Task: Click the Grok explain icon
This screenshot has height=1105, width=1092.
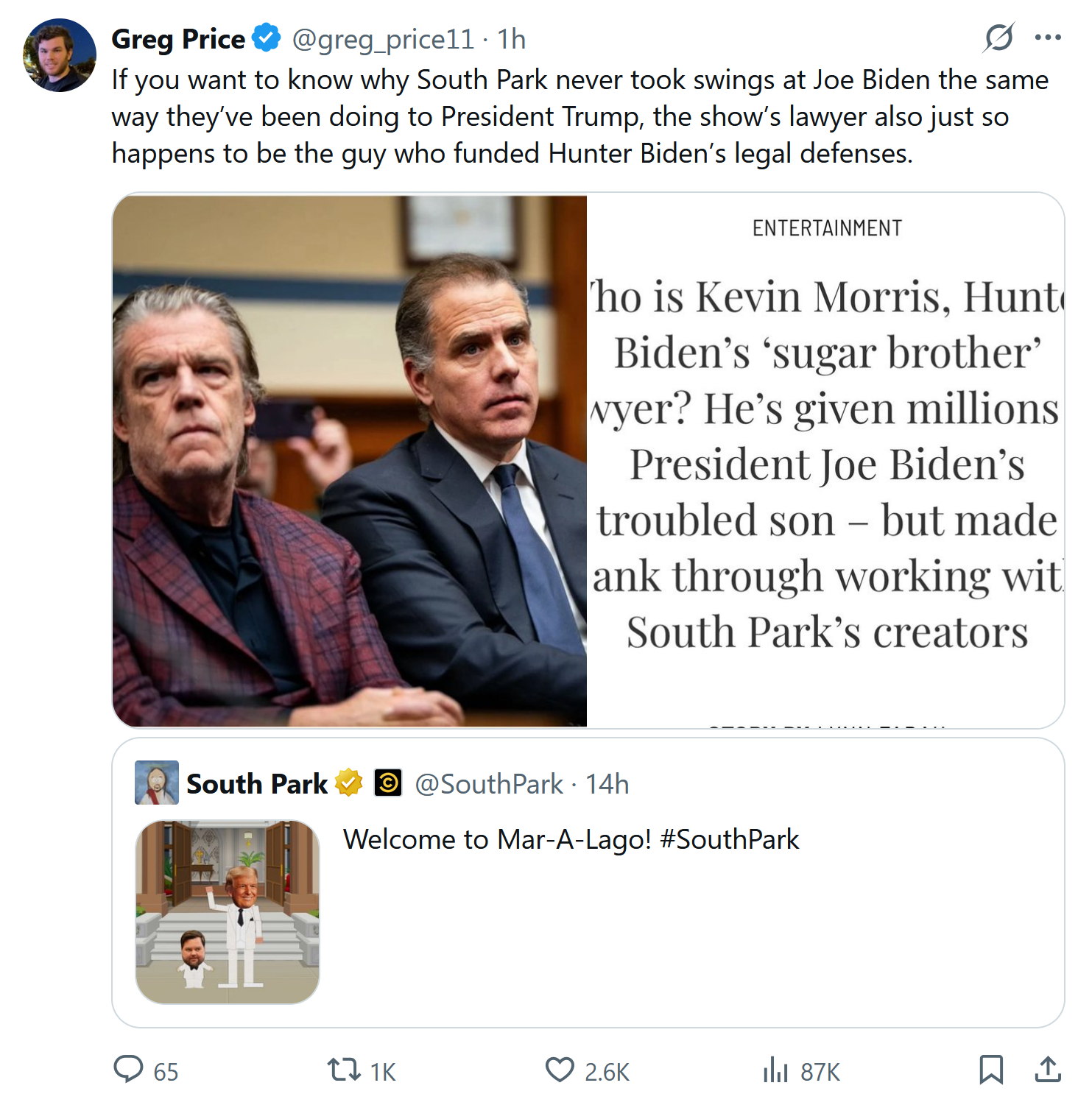Action: [998, 38]
